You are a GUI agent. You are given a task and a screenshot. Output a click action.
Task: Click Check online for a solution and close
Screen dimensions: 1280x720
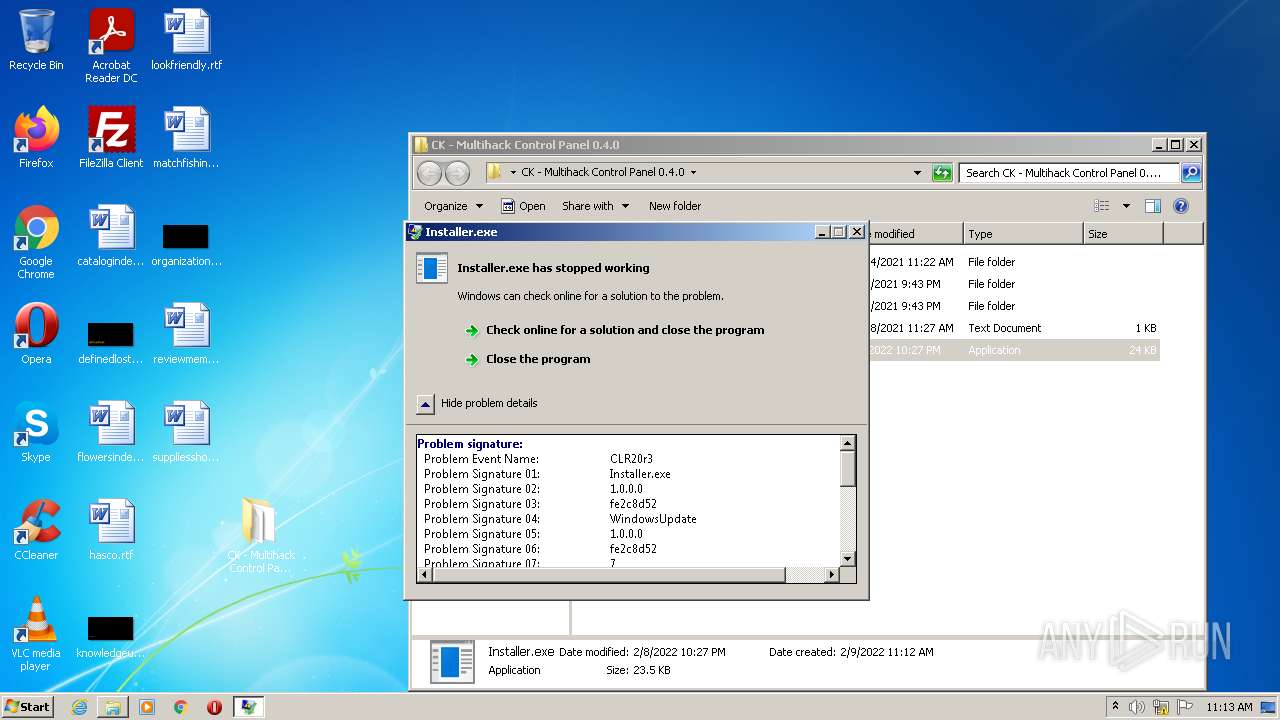pyautogui.click(x=625, y=330)
